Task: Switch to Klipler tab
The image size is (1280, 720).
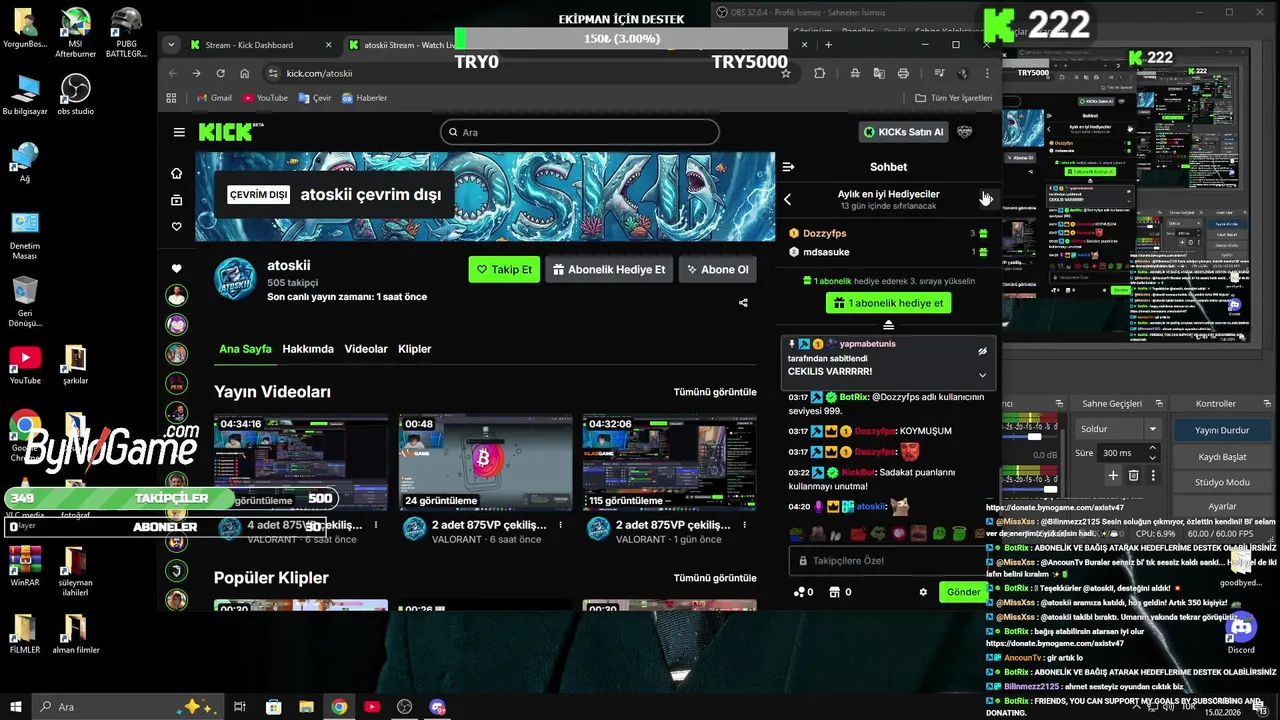Action: click(x=415, y=349)
